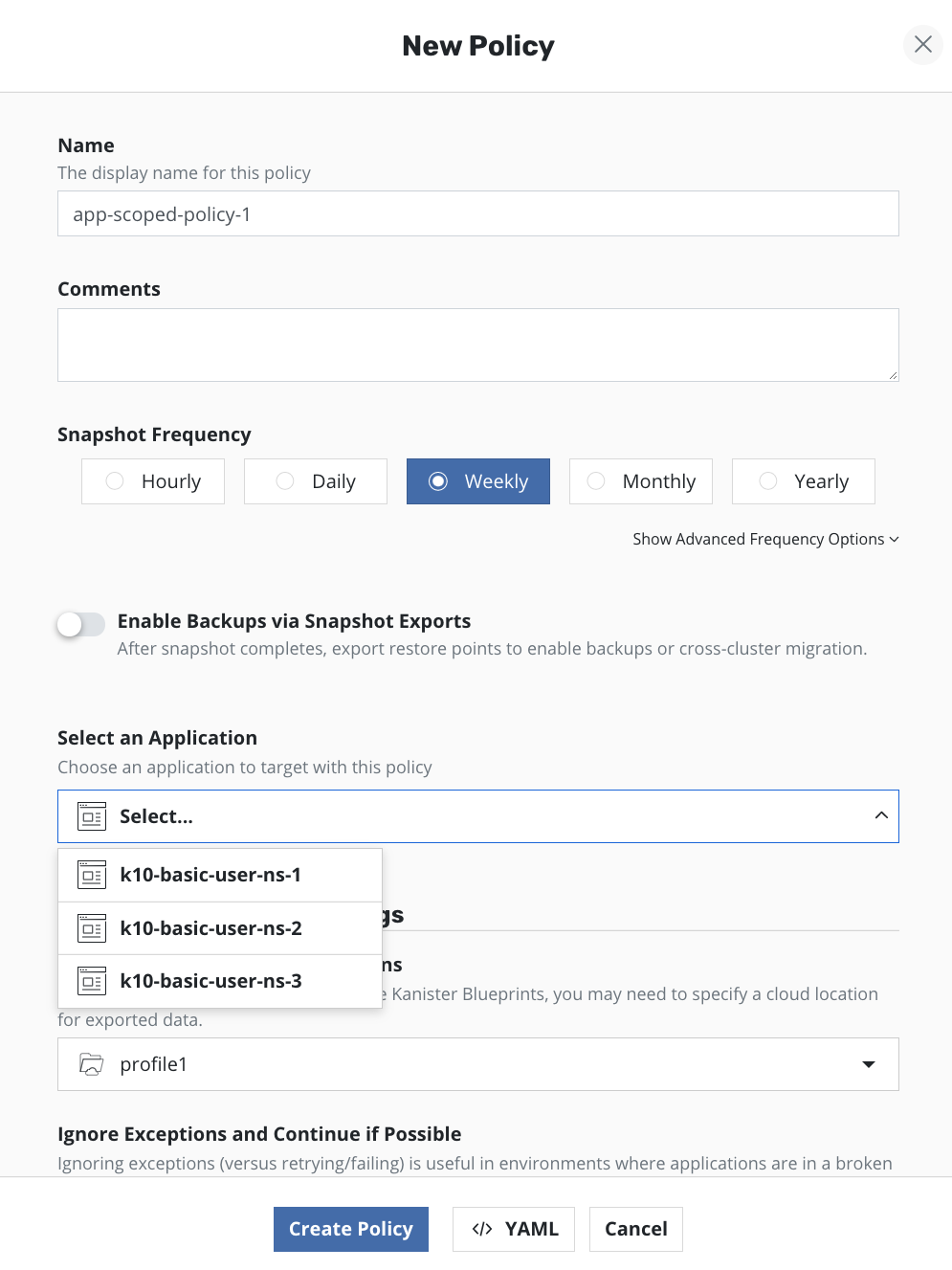Enable Backups via Snapshot Exports toggle
The height and width of the screenshot is (1270, 952).
[x=81, y=625]
